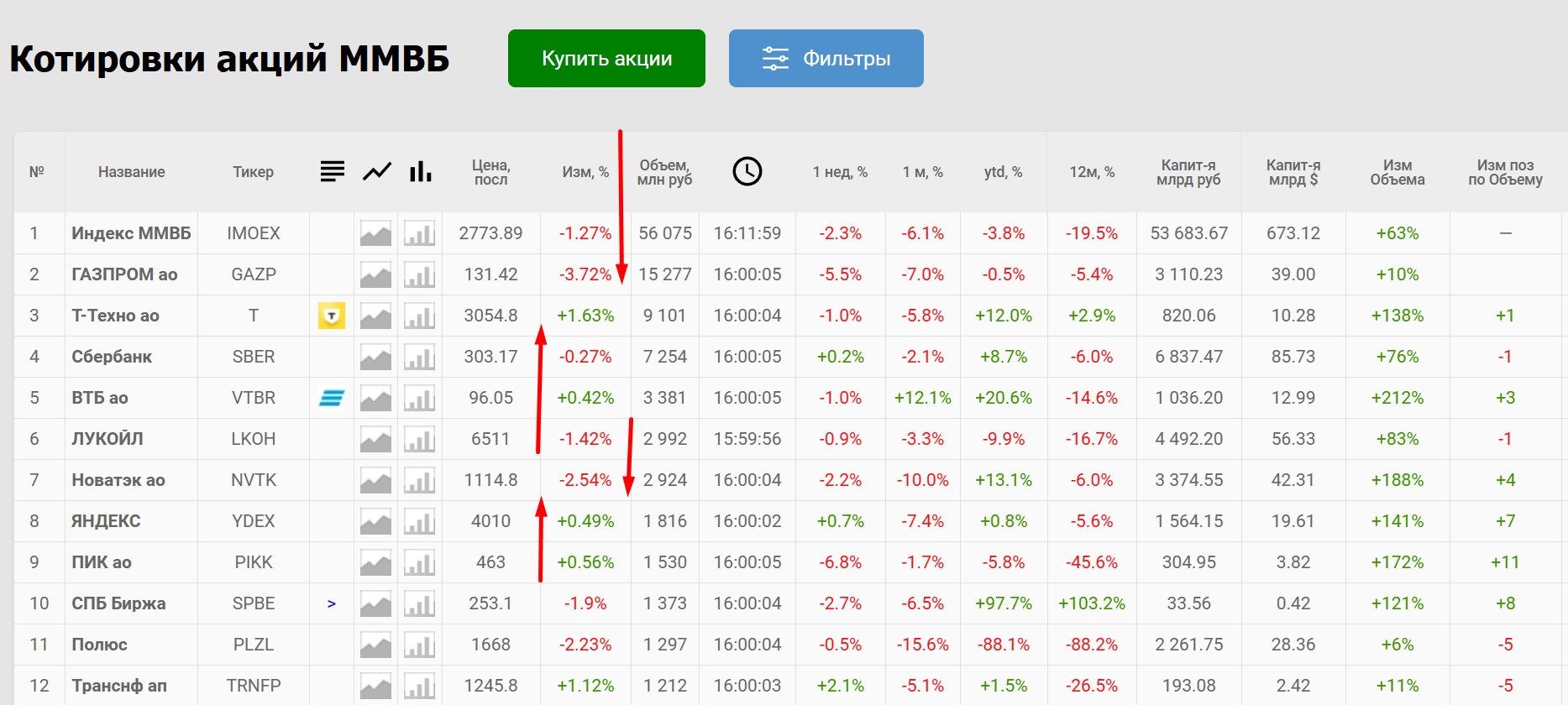The height and width of the screenshot is (705, 1568).
Task: Sort by Объем, млн руб column
Action: [x=664, y=172]
